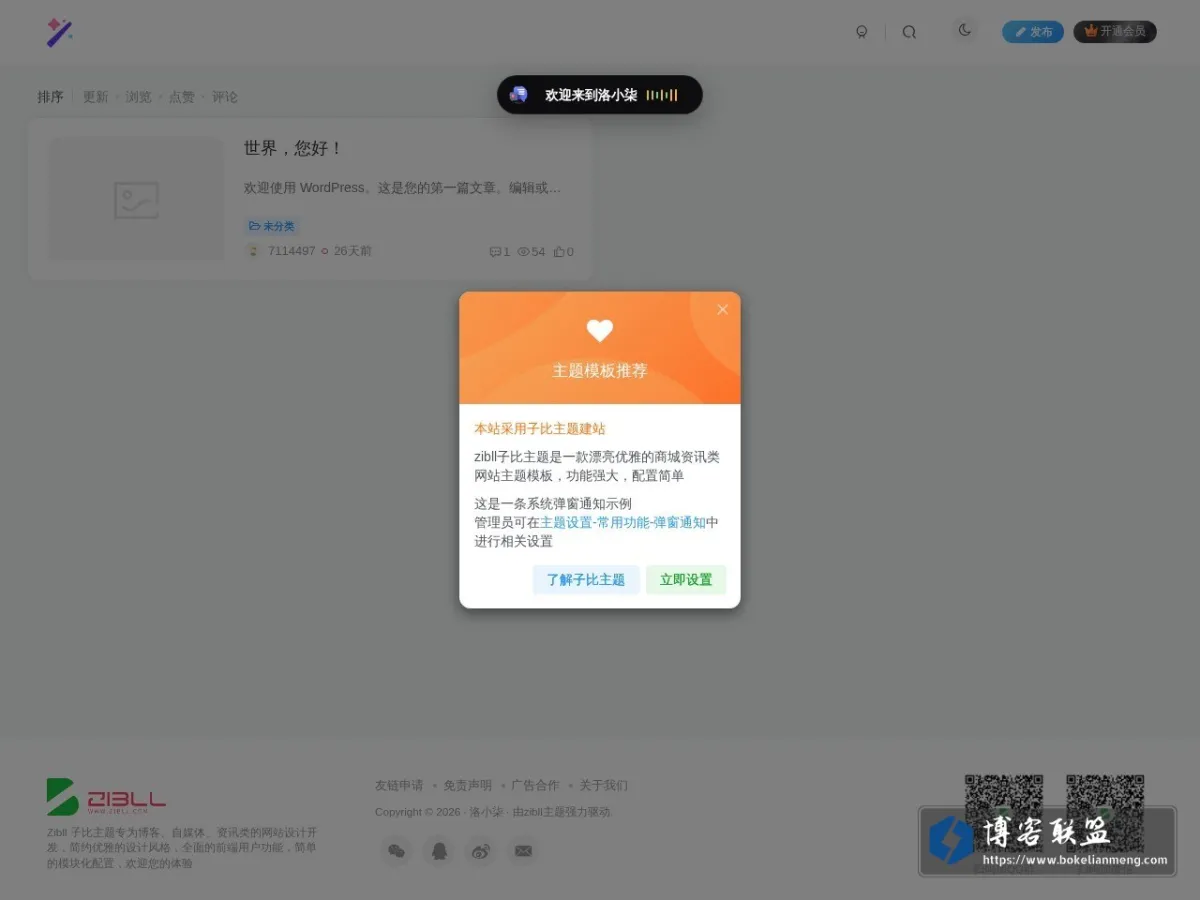Screen dimensions: 1200x900
Task: Click the email envelope icon in footer
Action: [x=523, y=851]
